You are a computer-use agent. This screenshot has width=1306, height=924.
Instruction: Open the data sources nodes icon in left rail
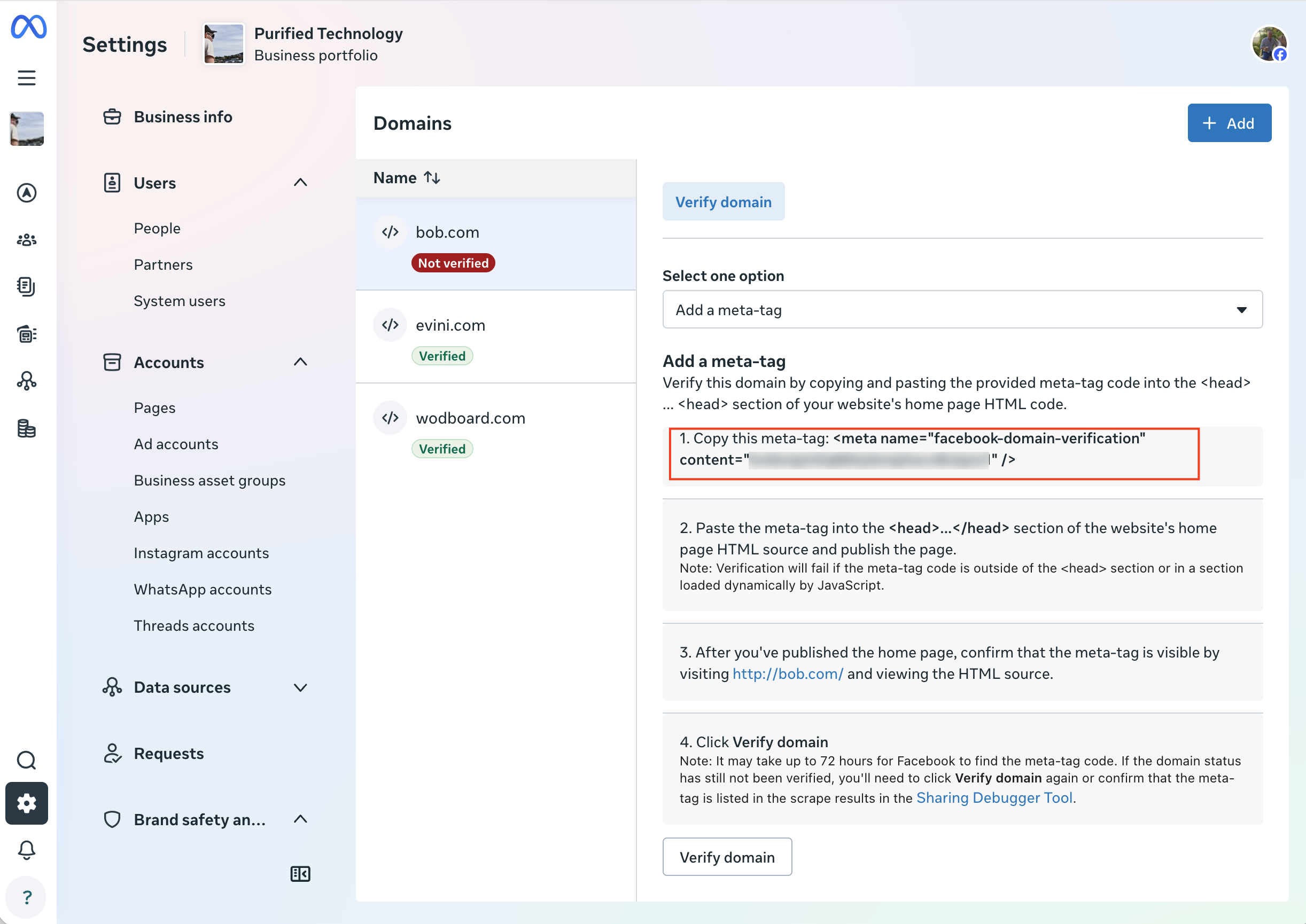(27, 381)
